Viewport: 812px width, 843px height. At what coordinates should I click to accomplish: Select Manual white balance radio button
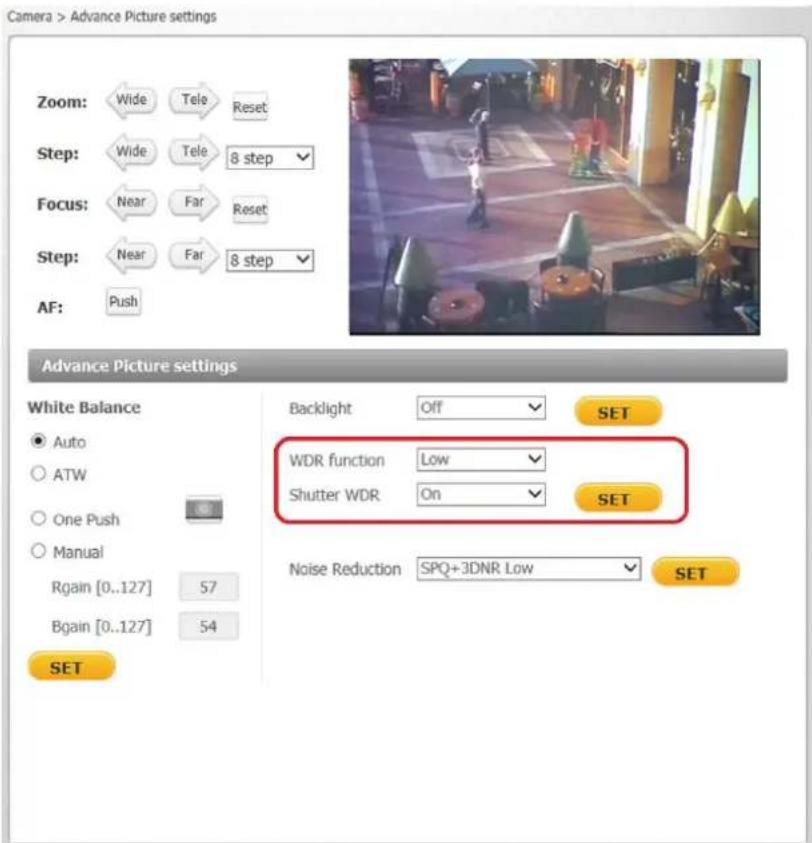point(38,551)
